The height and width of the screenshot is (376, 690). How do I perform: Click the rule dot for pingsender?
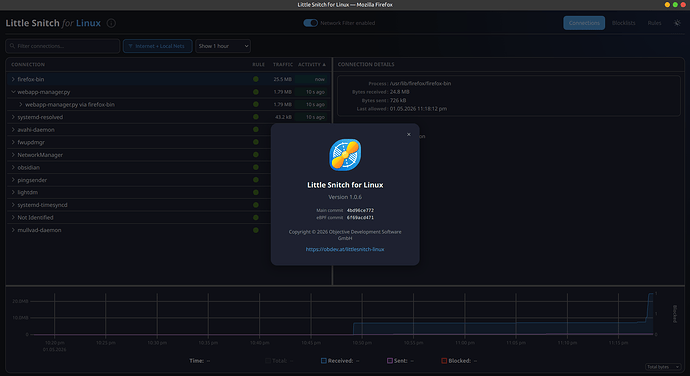click(256, 180)
